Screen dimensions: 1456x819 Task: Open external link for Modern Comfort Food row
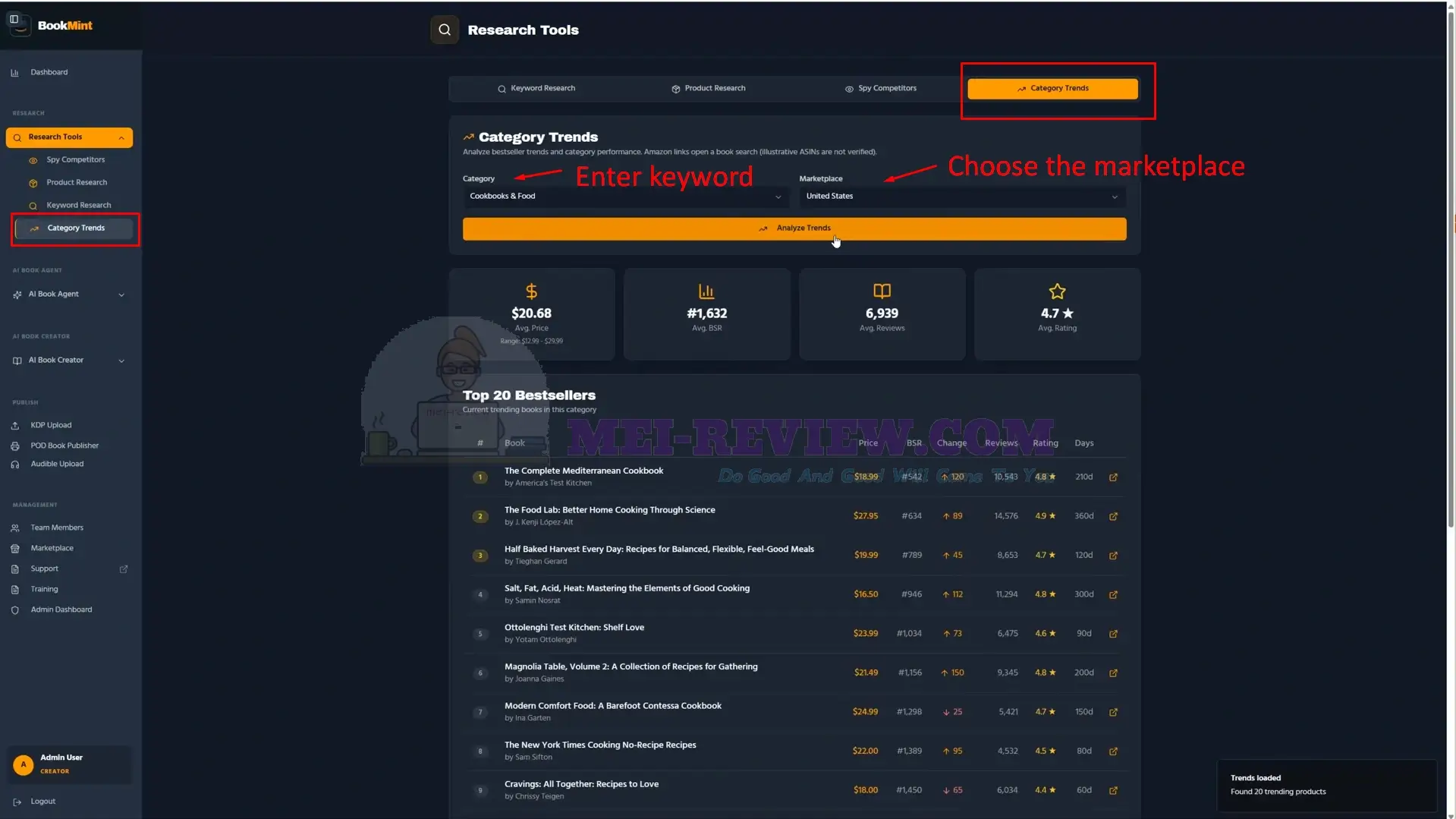click(x=1113, y=712)
